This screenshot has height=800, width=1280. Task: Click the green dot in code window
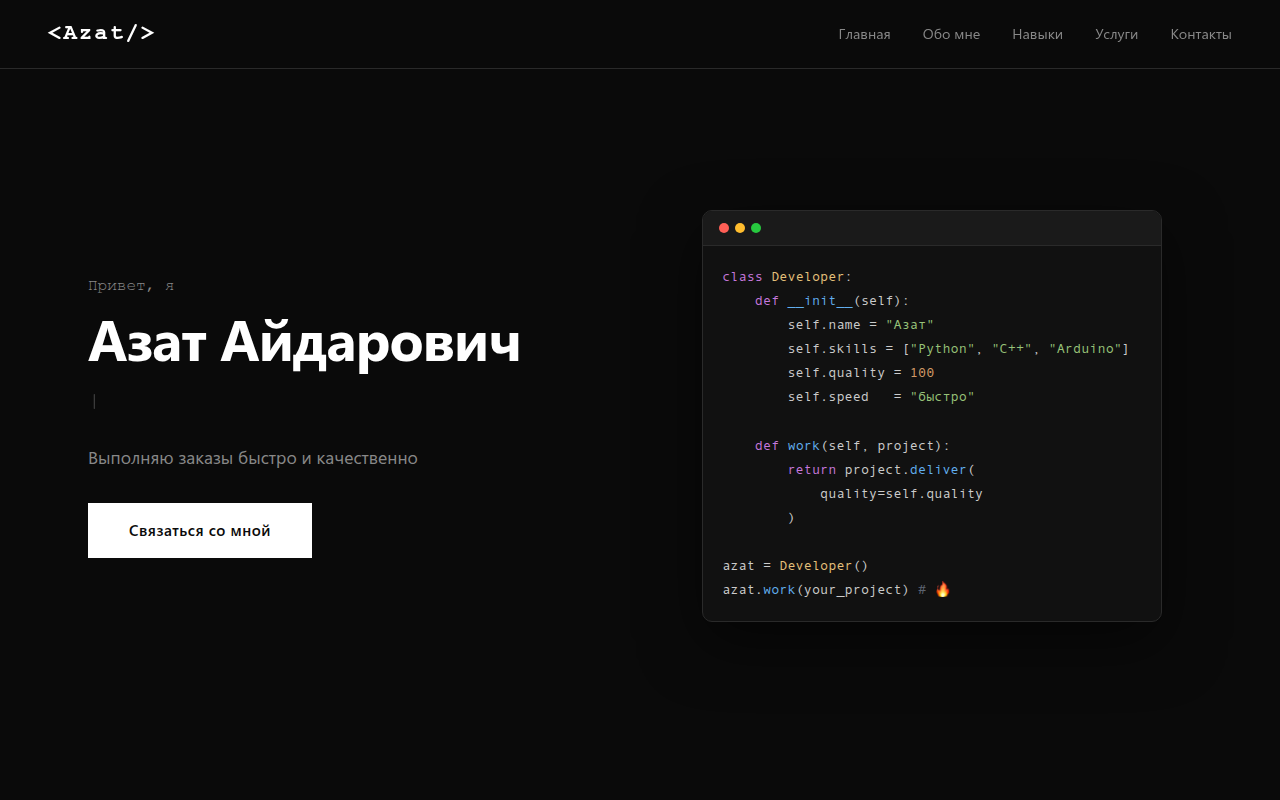click(756, 228)
